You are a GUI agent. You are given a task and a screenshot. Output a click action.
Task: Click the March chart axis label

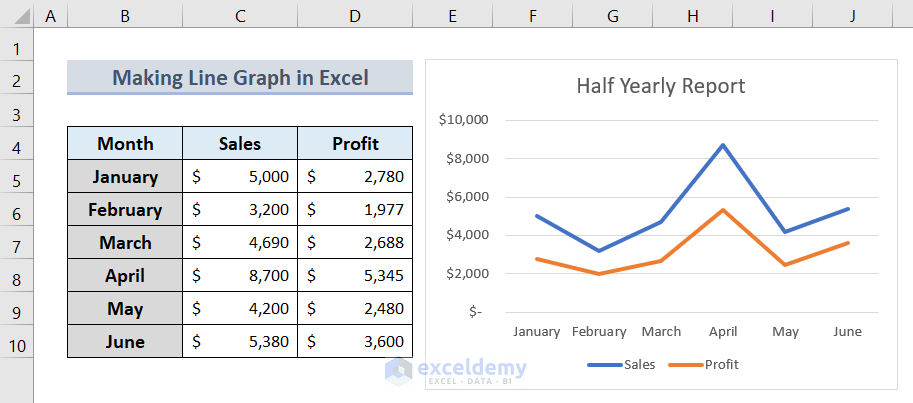pyautogui.click(x=661, y=332)
